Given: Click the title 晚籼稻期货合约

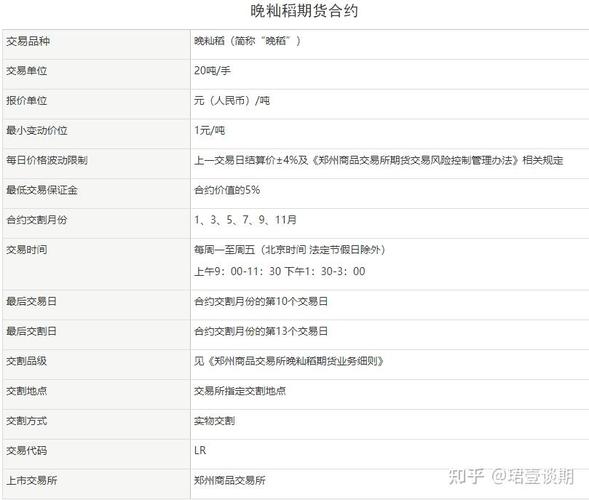Looking at the screenshot, I should click(x=304, y=11).
